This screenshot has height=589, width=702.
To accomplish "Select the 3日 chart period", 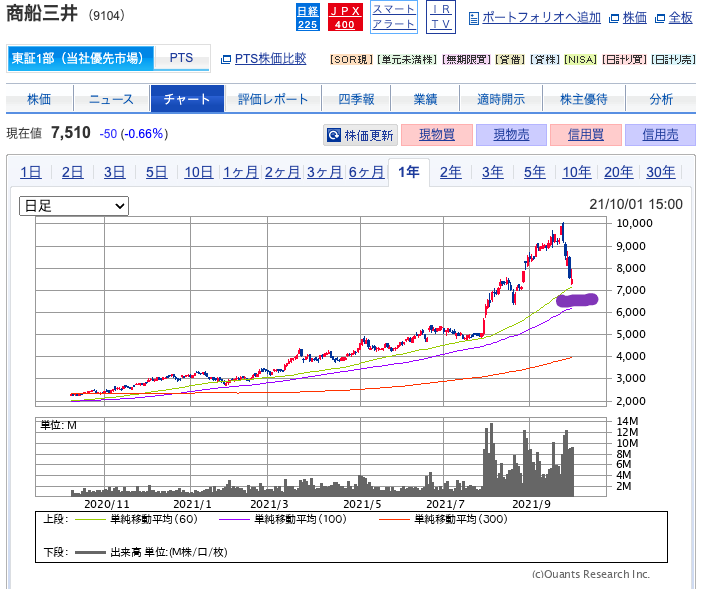I will coord(115,172).
